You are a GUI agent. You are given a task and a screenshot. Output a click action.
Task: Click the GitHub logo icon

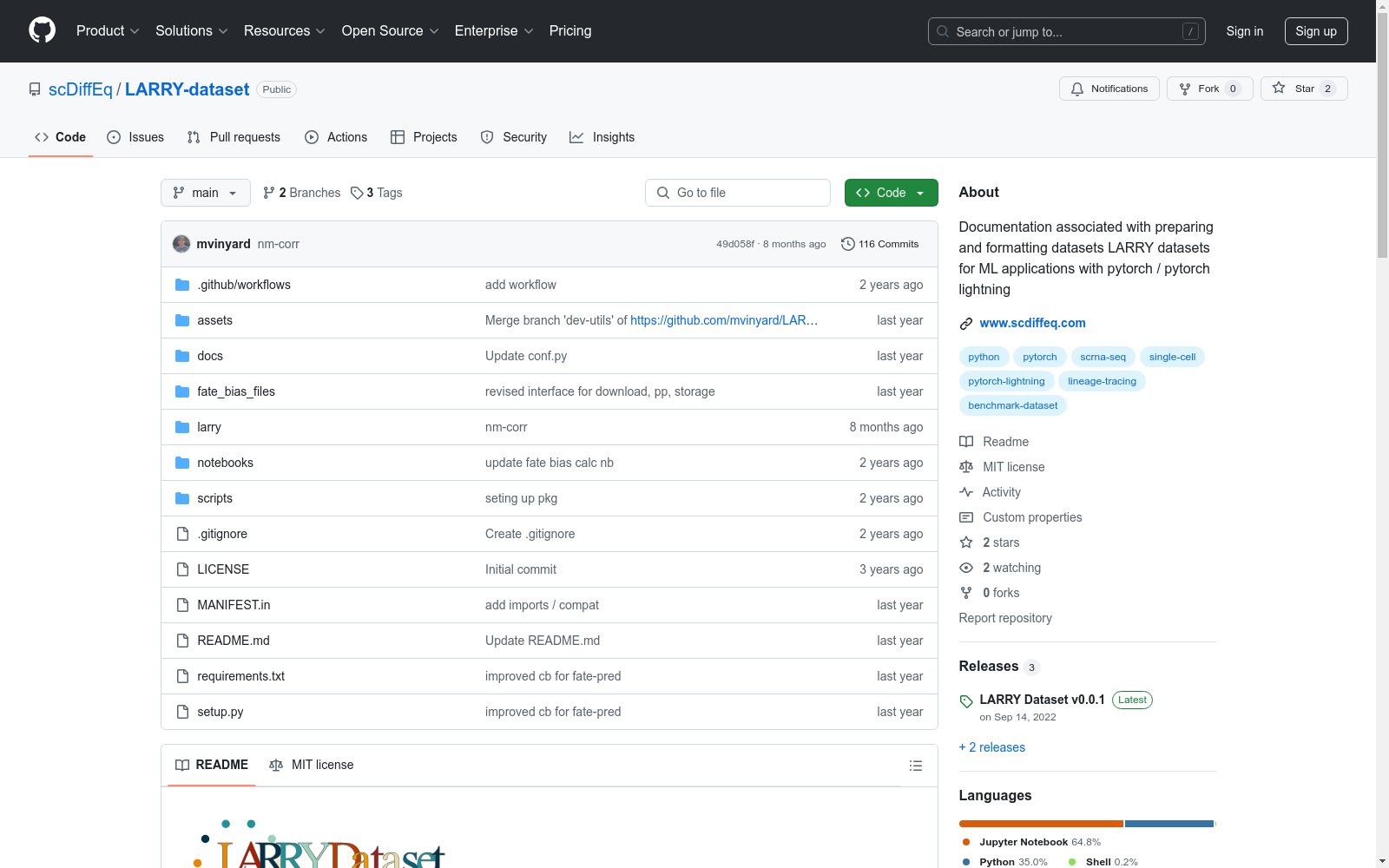pyautogui.click(x=42, y=30)
